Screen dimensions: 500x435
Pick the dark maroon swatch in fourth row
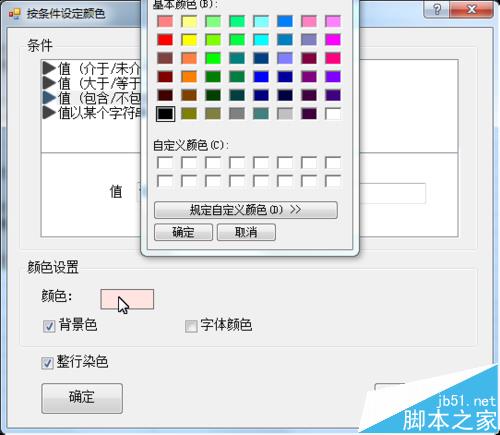165,77
